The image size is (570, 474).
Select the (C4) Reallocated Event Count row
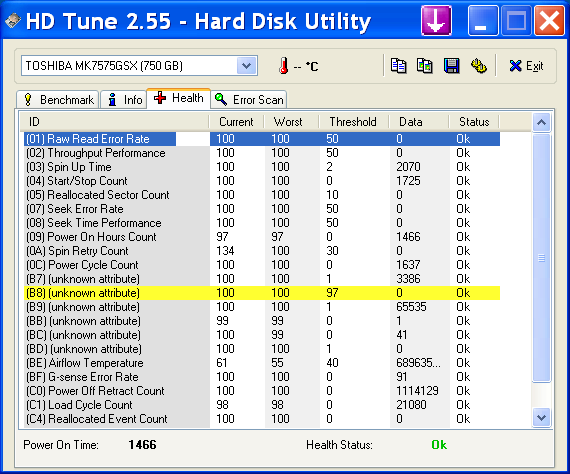coord(262,419)
